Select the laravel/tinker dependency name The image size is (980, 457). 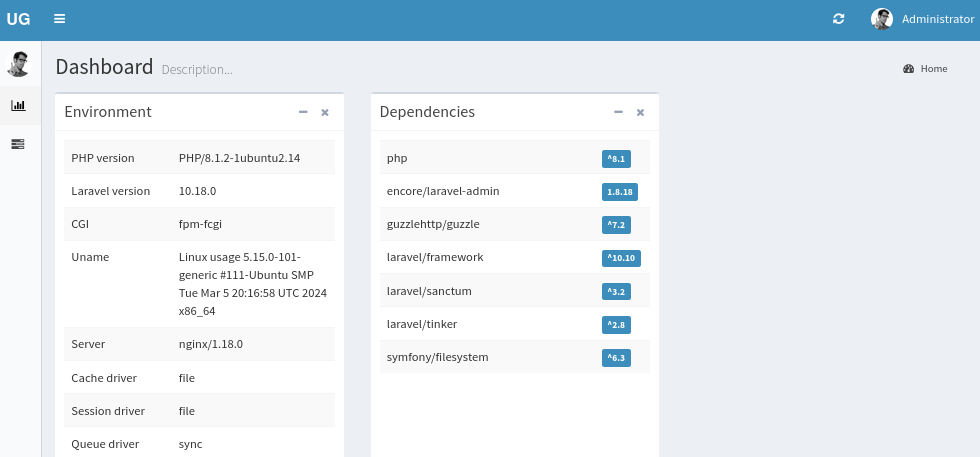422,324
